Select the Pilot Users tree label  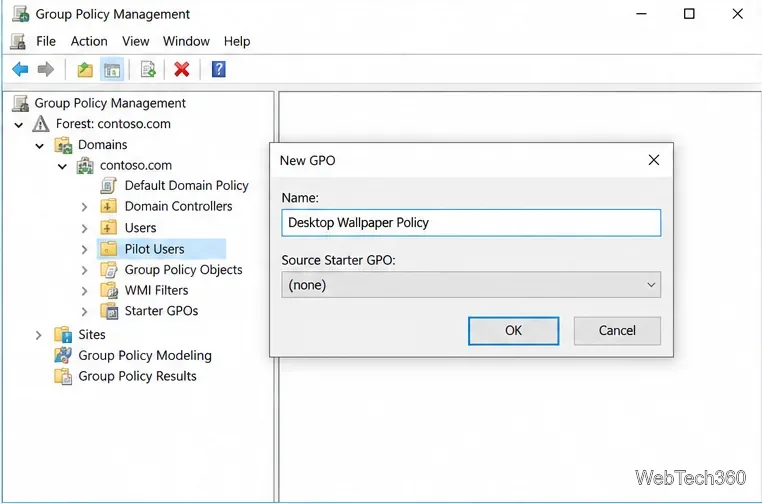pyautogui.click(x=154, y=249)
